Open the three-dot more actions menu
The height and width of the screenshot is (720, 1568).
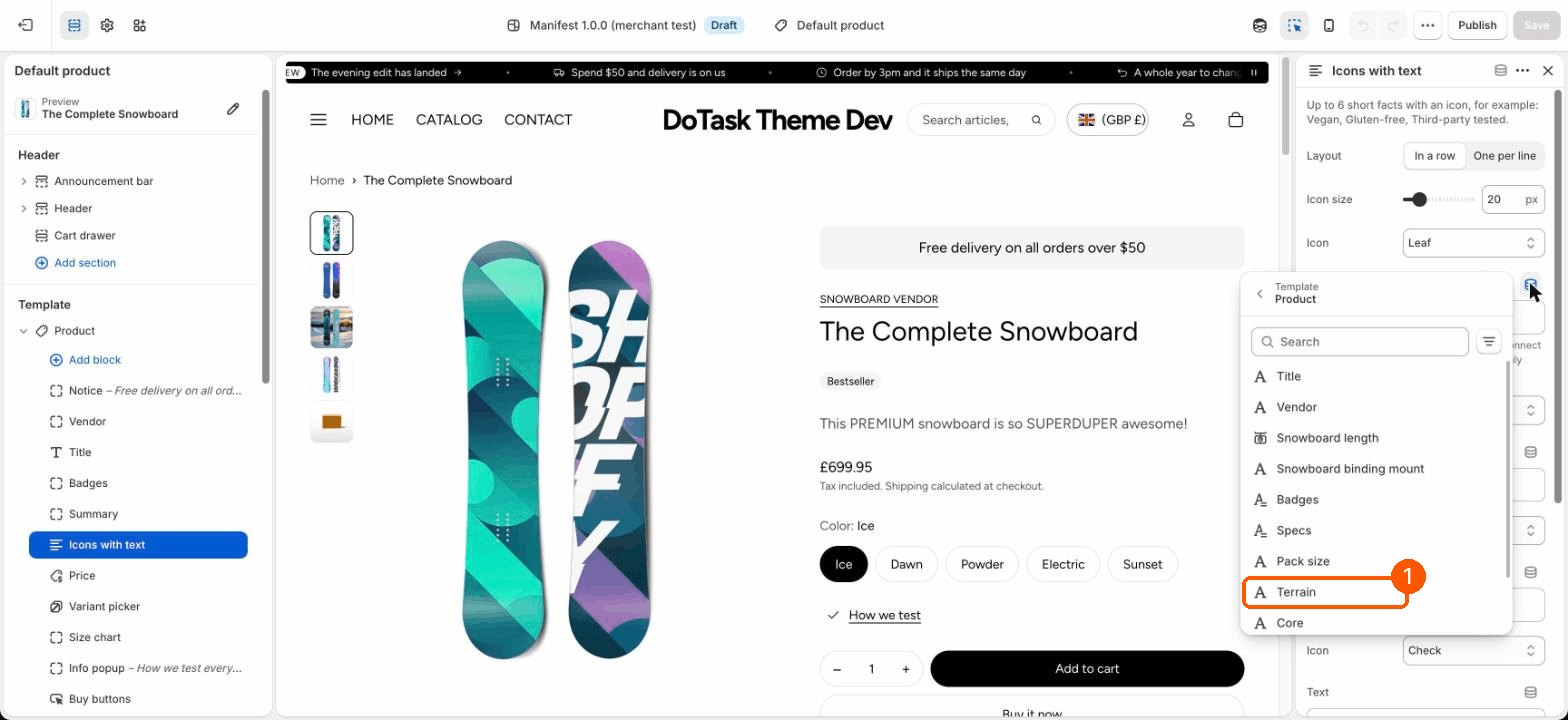[1428, 25]
